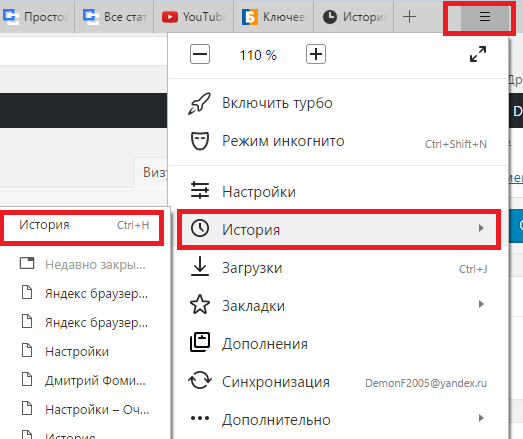Open a new tab with the plus button

click(409, 16)
